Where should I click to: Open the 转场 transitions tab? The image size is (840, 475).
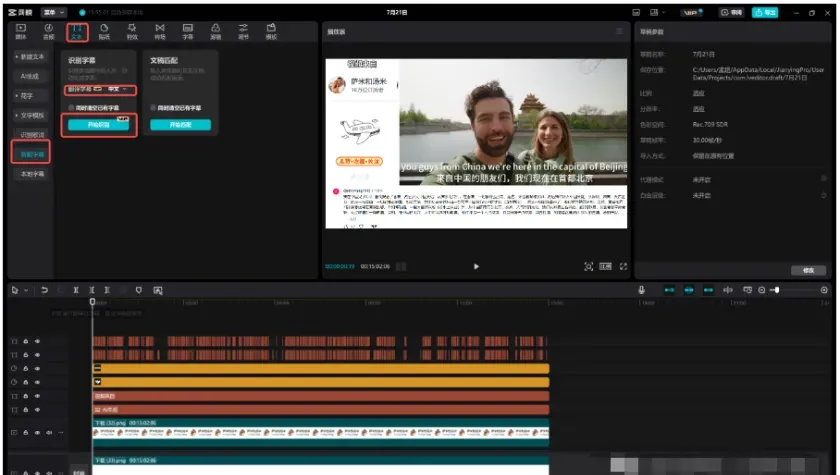click(160, 32)
